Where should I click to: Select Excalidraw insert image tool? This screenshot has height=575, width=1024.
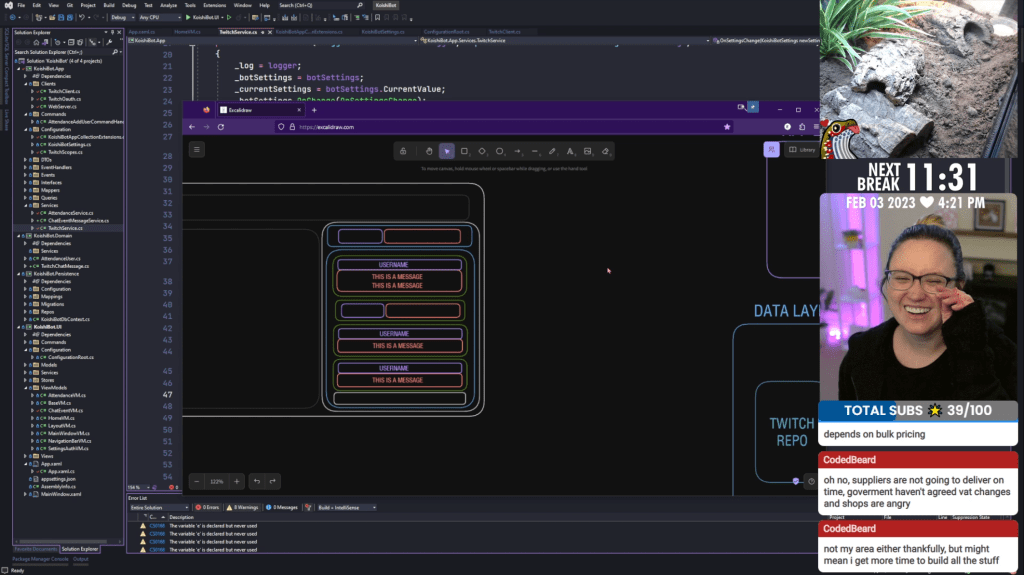click(x=588, y=151)
